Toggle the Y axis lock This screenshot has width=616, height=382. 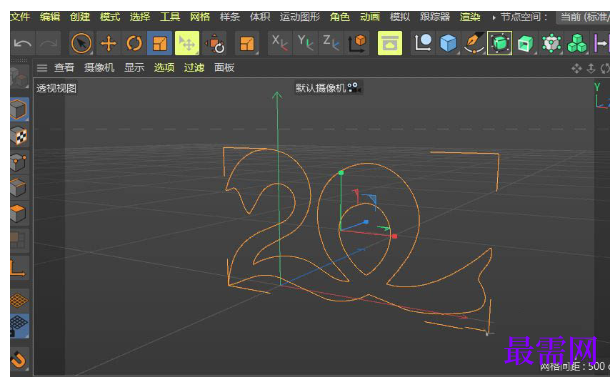tap(305, 43)
